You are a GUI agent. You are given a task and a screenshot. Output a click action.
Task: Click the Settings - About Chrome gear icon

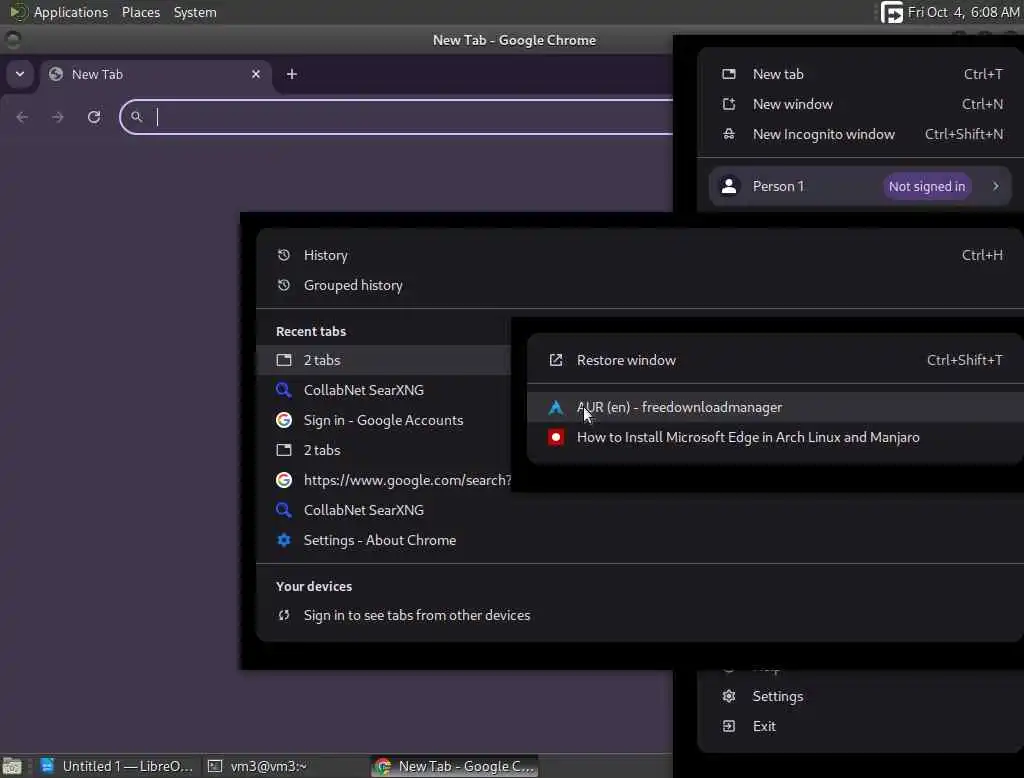point(283,540)
